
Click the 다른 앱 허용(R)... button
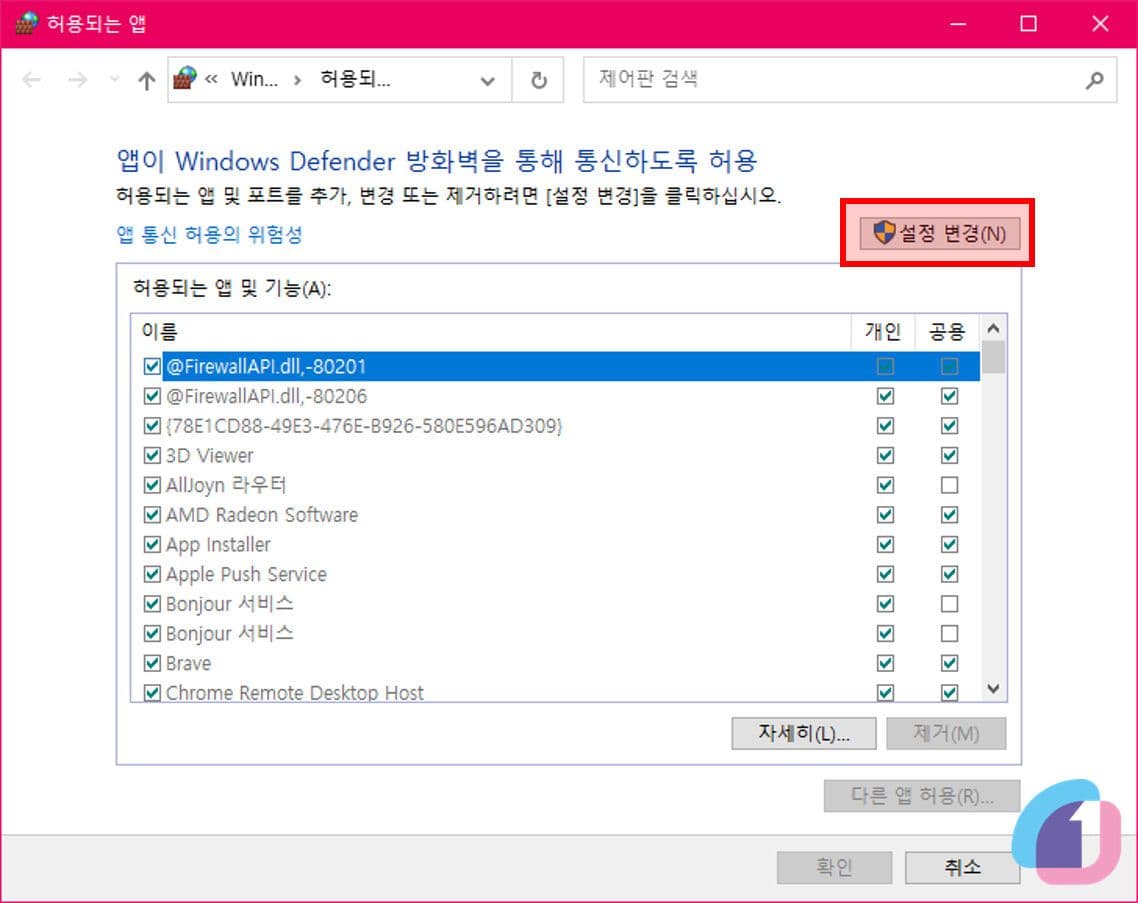(x=922, y=796)
